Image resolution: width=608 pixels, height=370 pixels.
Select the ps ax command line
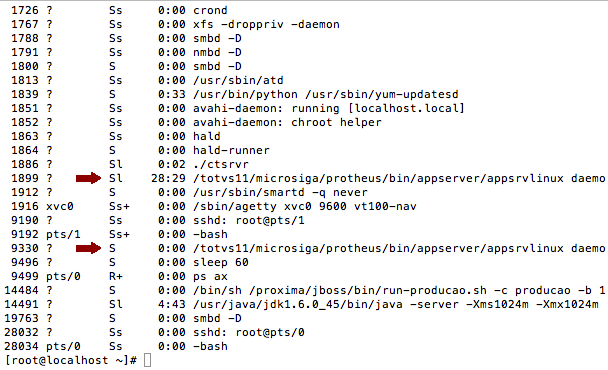pyautogui.click(x=119, y=276)
